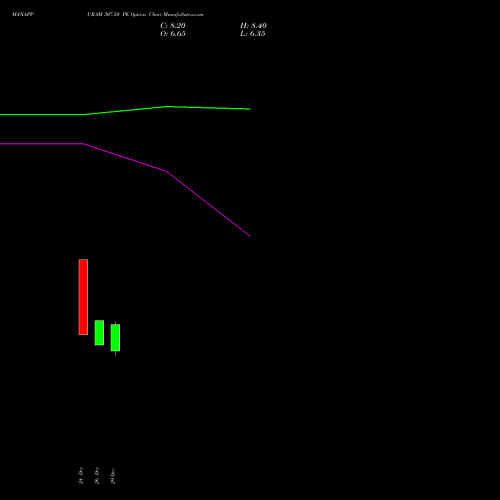Select the middle green candlestick
The height and width of the screenshot is (500, 500).
[99, 332]
